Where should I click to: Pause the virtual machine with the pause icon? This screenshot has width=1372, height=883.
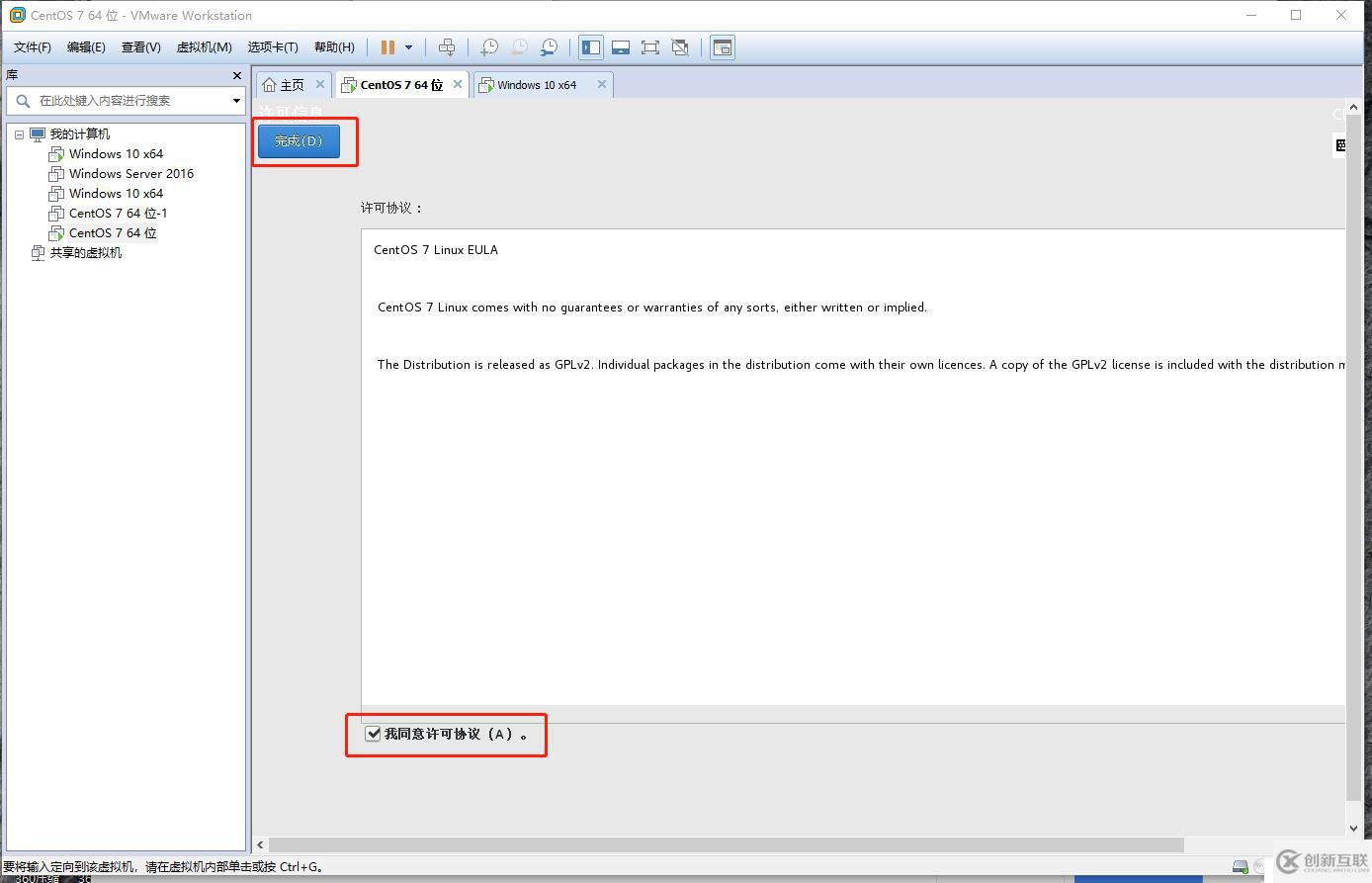point(387,47)
